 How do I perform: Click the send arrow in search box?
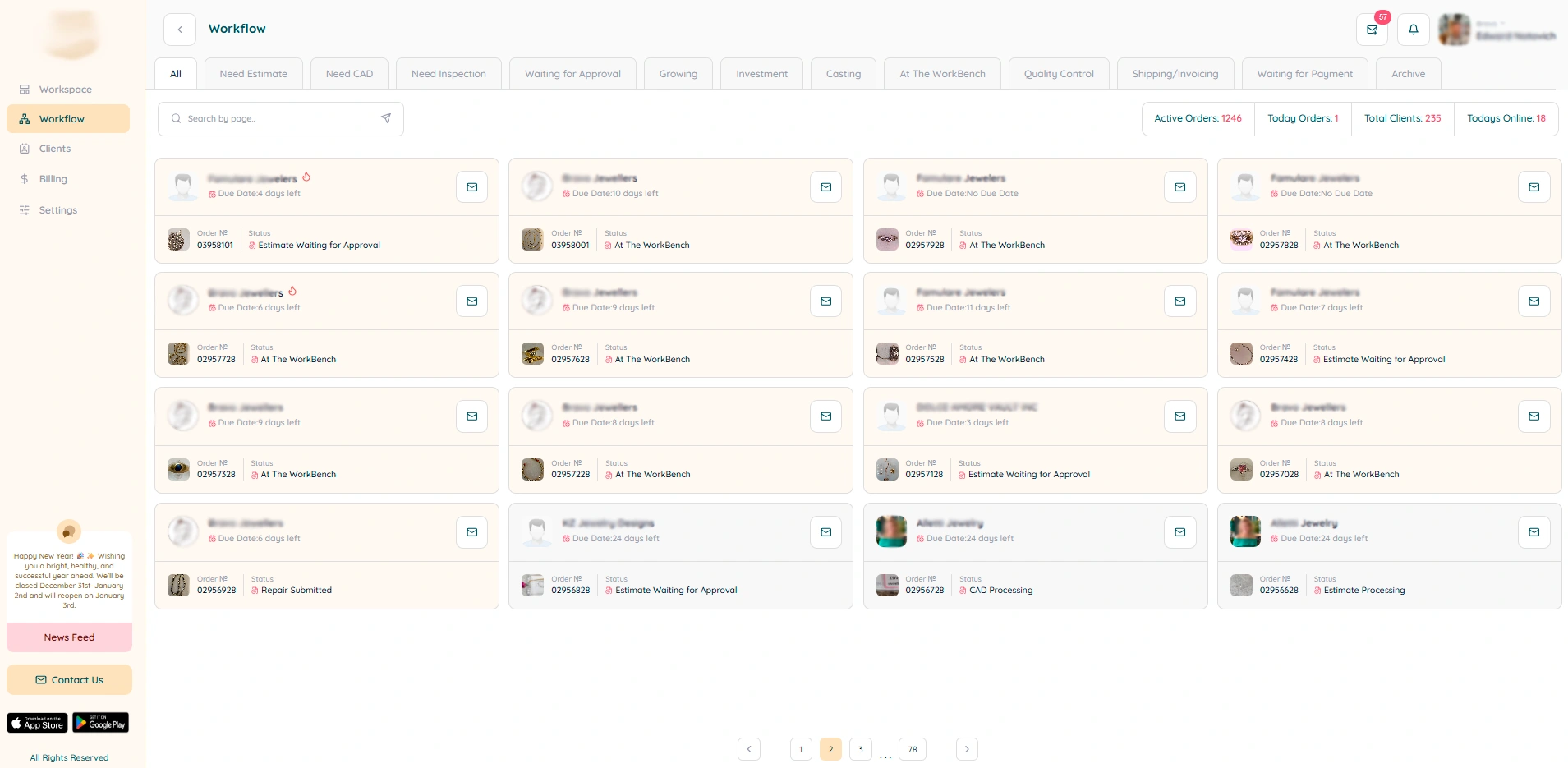click(x=386, y=118)
